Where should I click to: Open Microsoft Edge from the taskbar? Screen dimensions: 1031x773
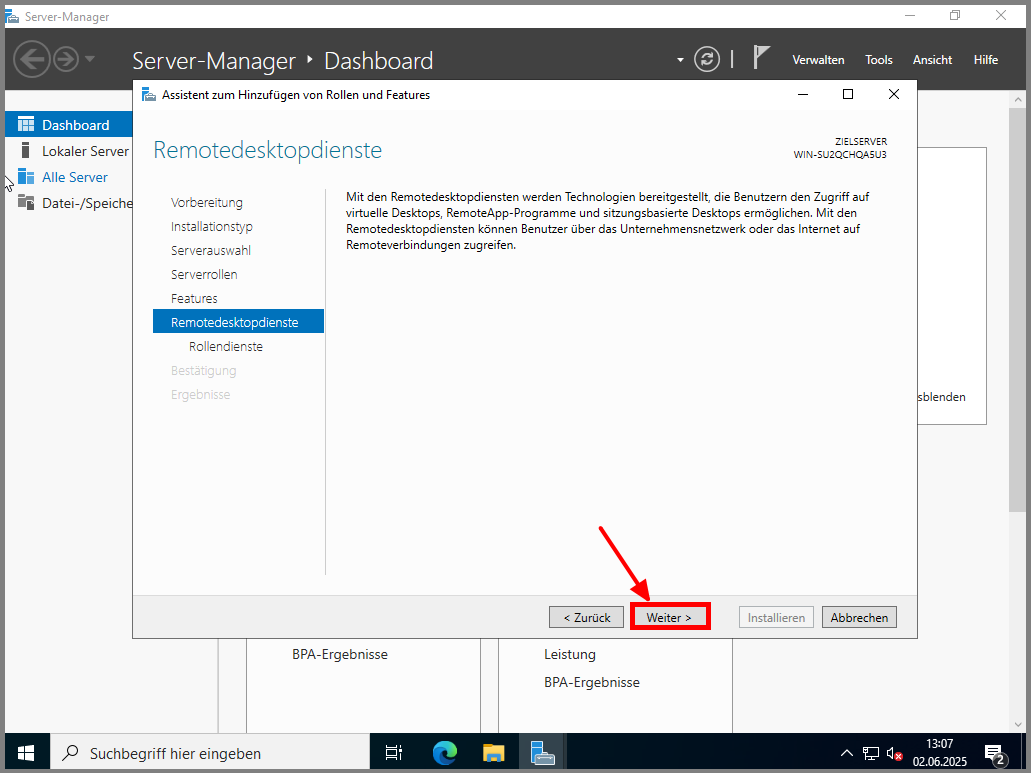pyautogui.click(x=444, y=753)
